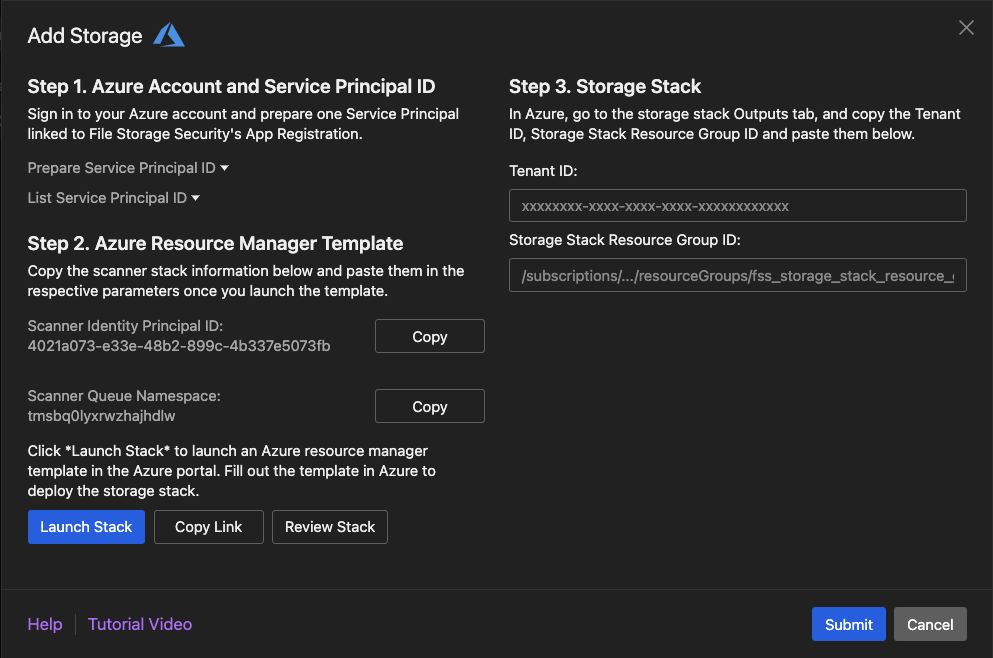Screen dimensions: 993x658
Task: Submit the storage form
Action: (x=848, y=624)
